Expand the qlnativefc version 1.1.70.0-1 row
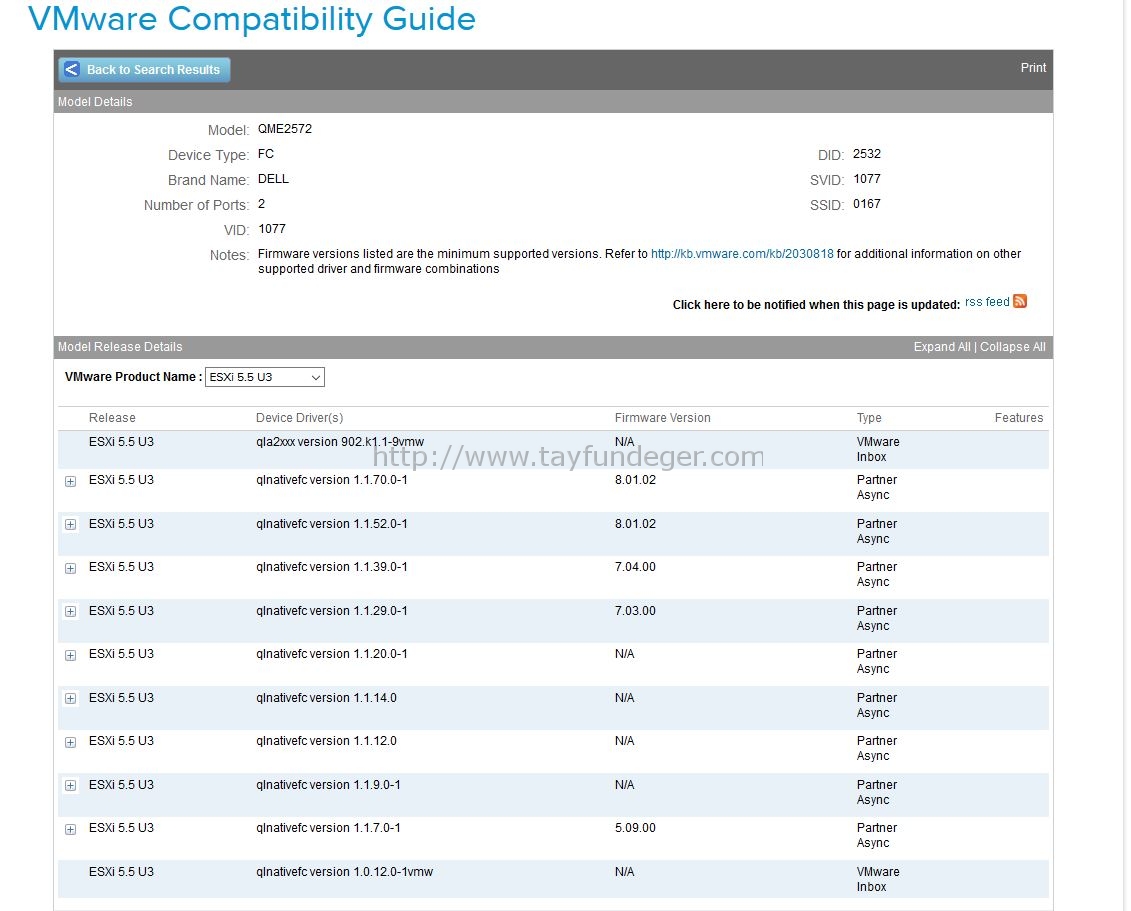1131x911 pixels. tap(70, 481)
